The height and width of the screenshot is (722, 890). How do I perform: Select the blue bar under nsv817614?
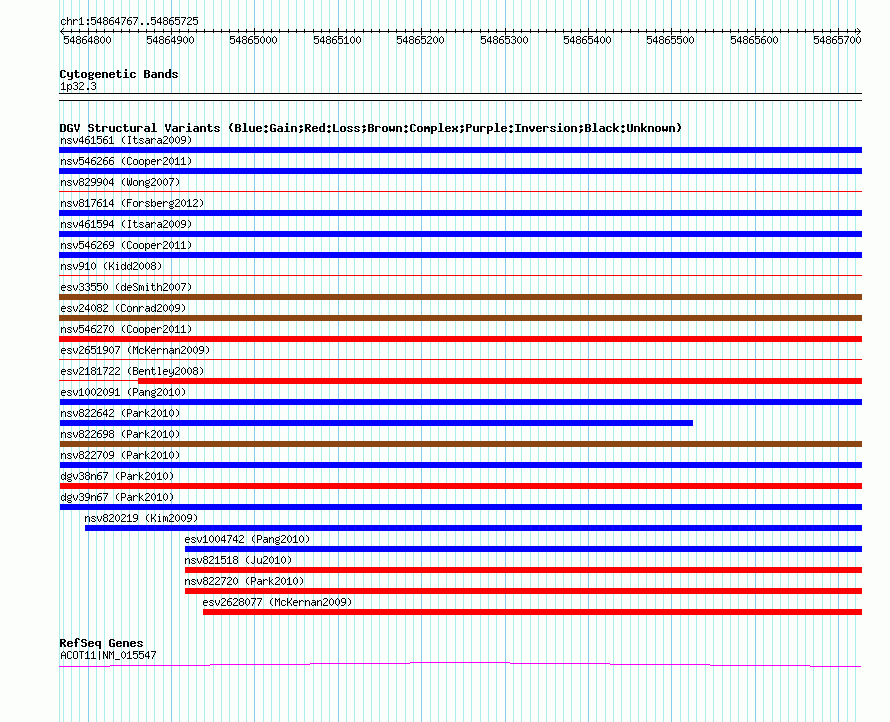click(x=460, y=213)
